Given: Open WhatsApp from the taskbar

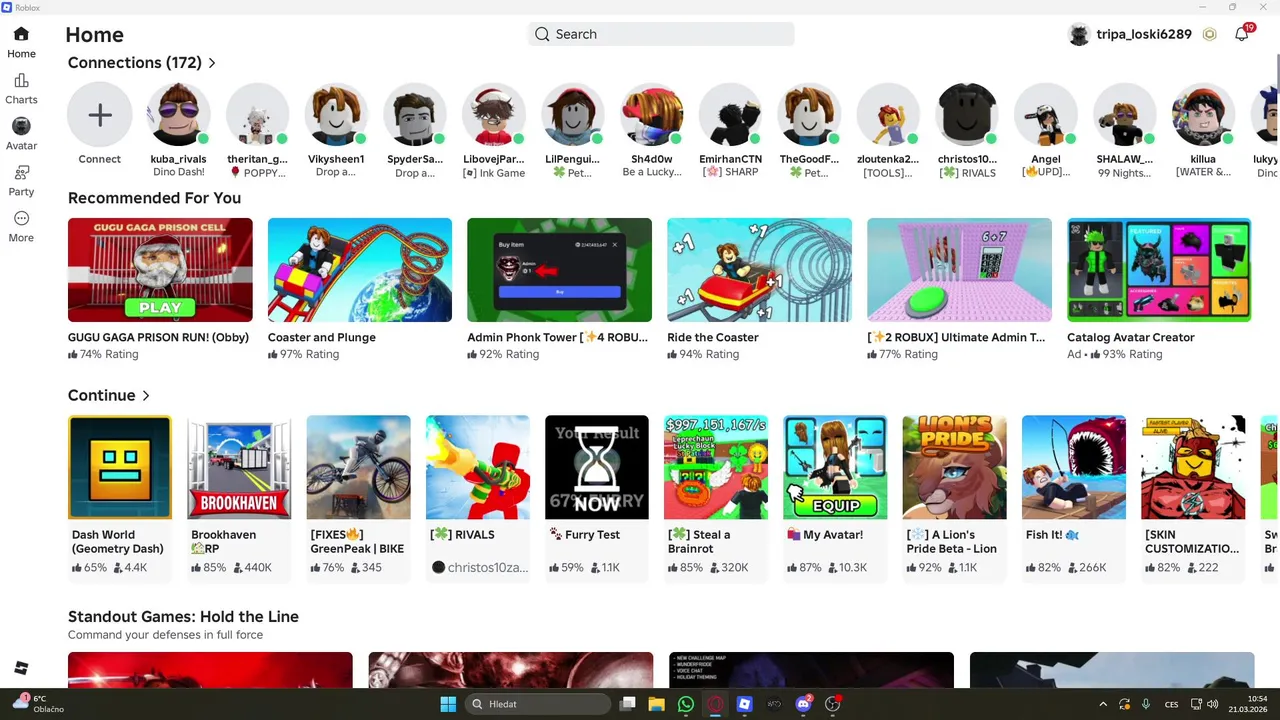Looking at the screenshot, I should 685,704.
